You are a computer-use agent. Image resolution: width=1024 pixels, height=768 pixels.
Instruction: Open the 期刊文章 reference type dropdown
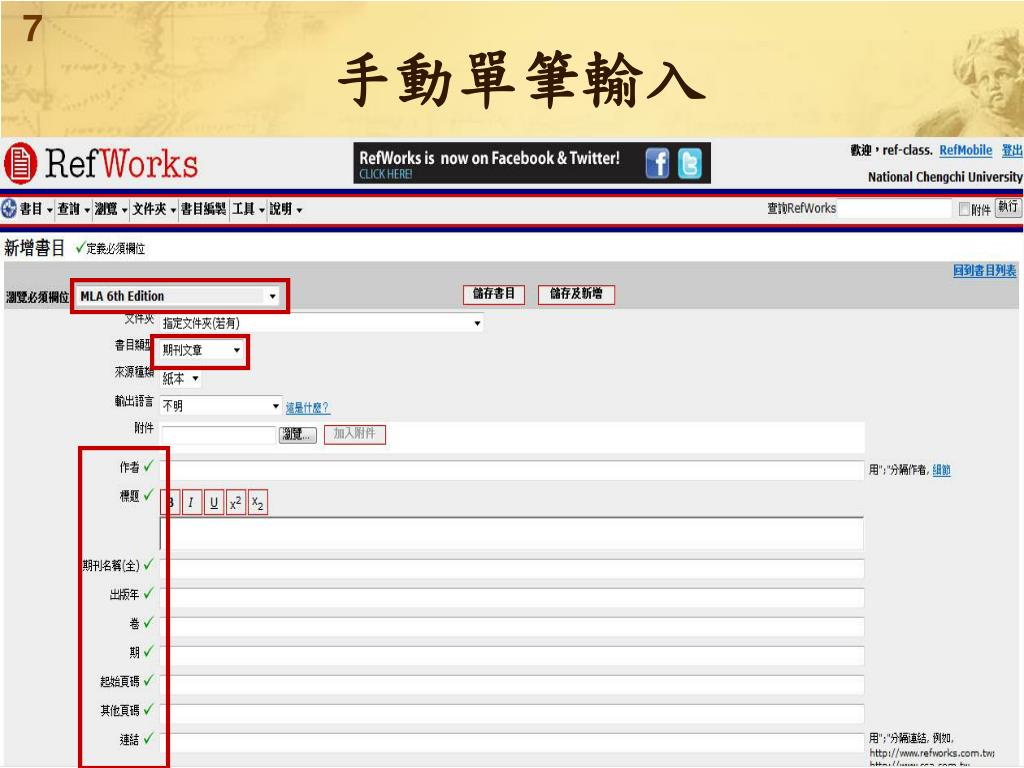(201, 351)
